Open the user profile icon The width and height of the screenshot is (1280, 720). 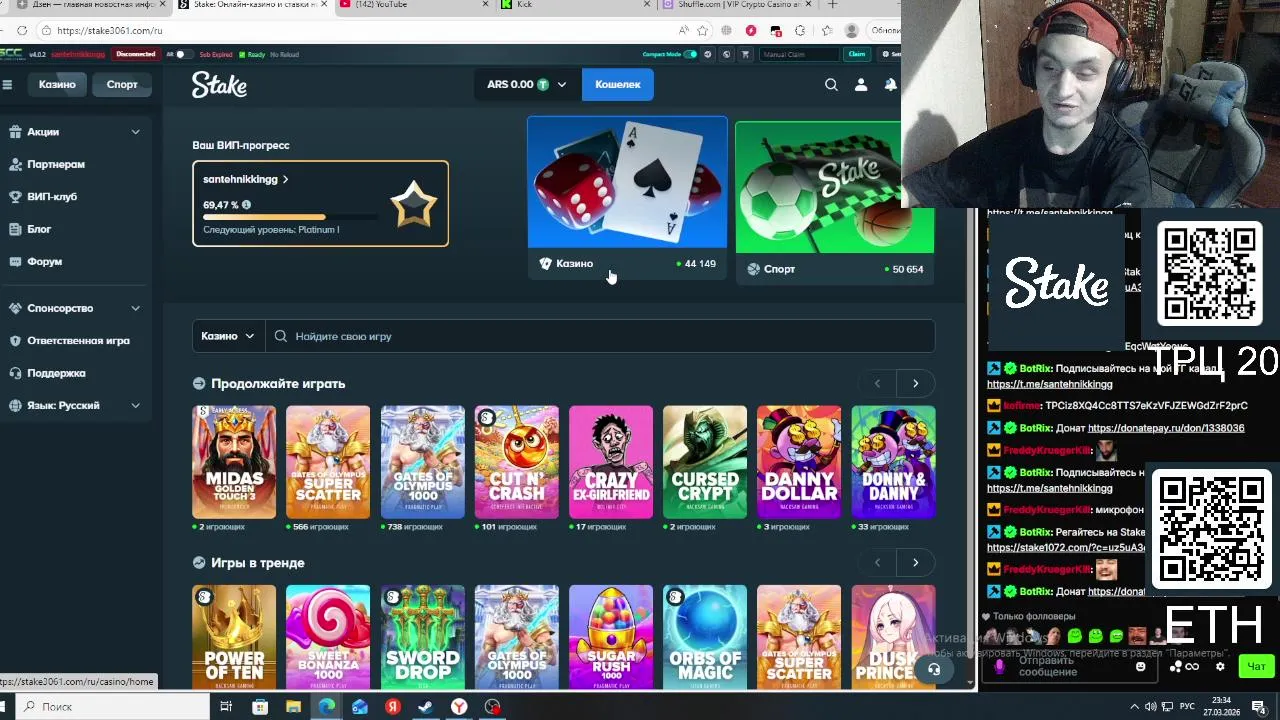tap(861, 85)
